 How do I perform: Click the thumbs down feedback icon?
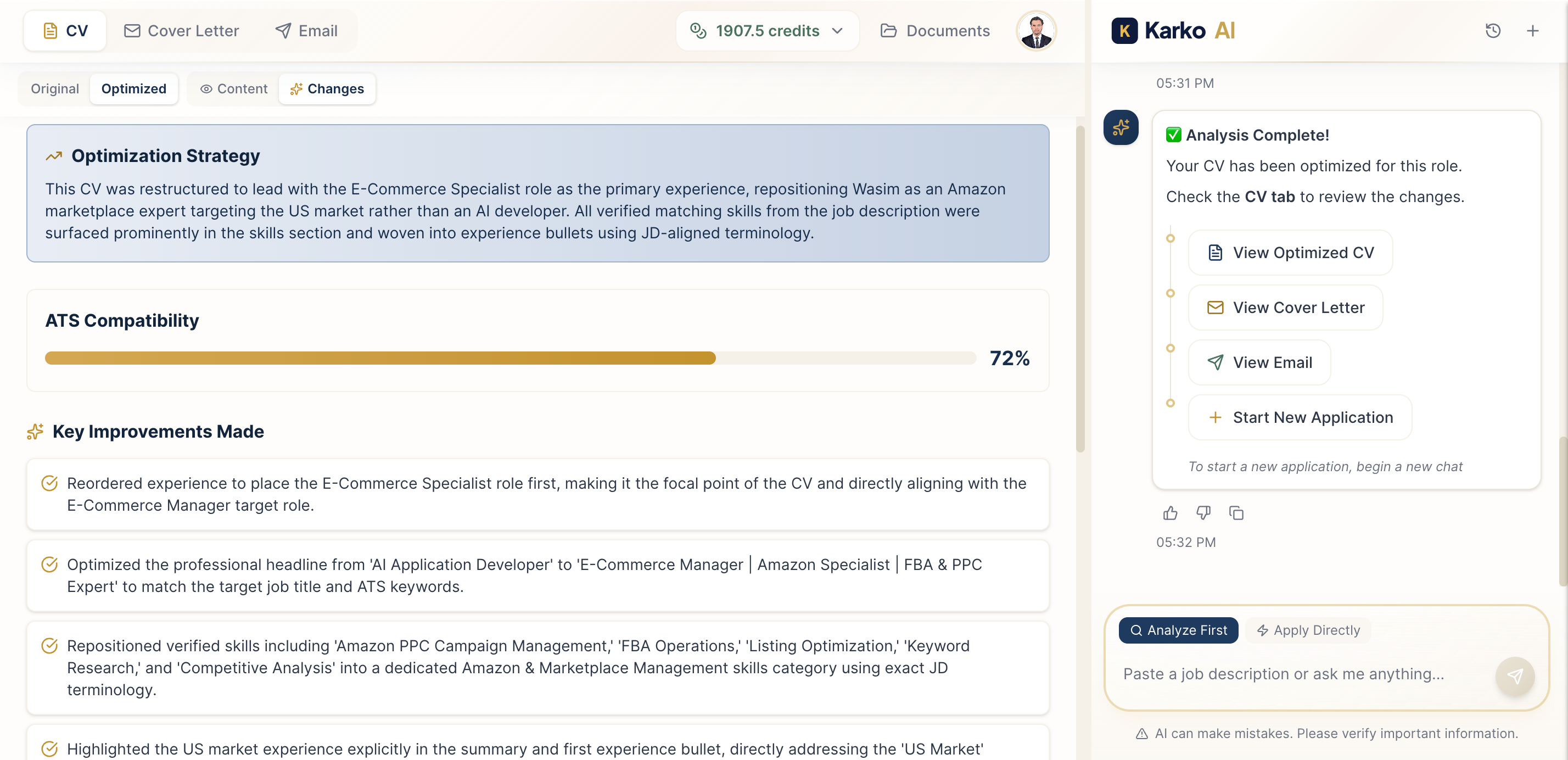click(1203, 513)
